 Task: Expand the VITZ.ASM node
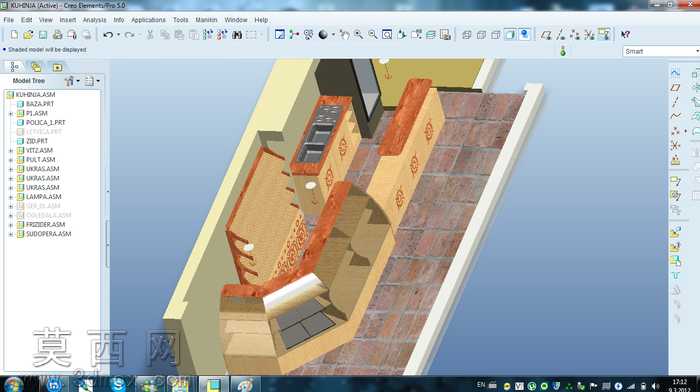pyautogui.click(x=11, y=150)
